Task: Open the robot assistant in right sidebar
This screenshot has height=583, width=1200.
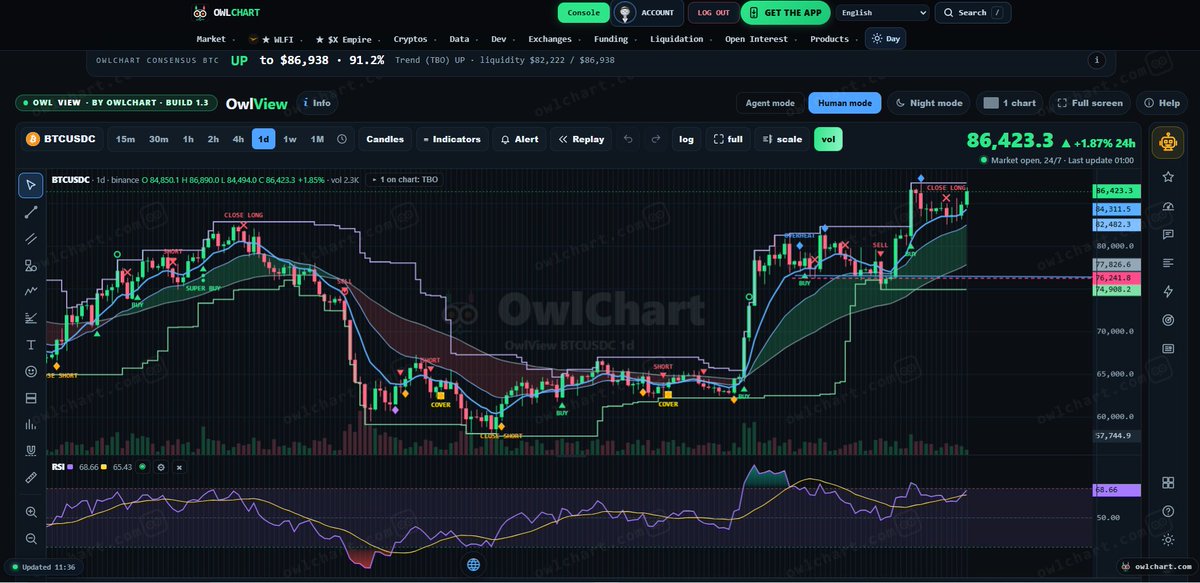Action: click(1167, 142)
